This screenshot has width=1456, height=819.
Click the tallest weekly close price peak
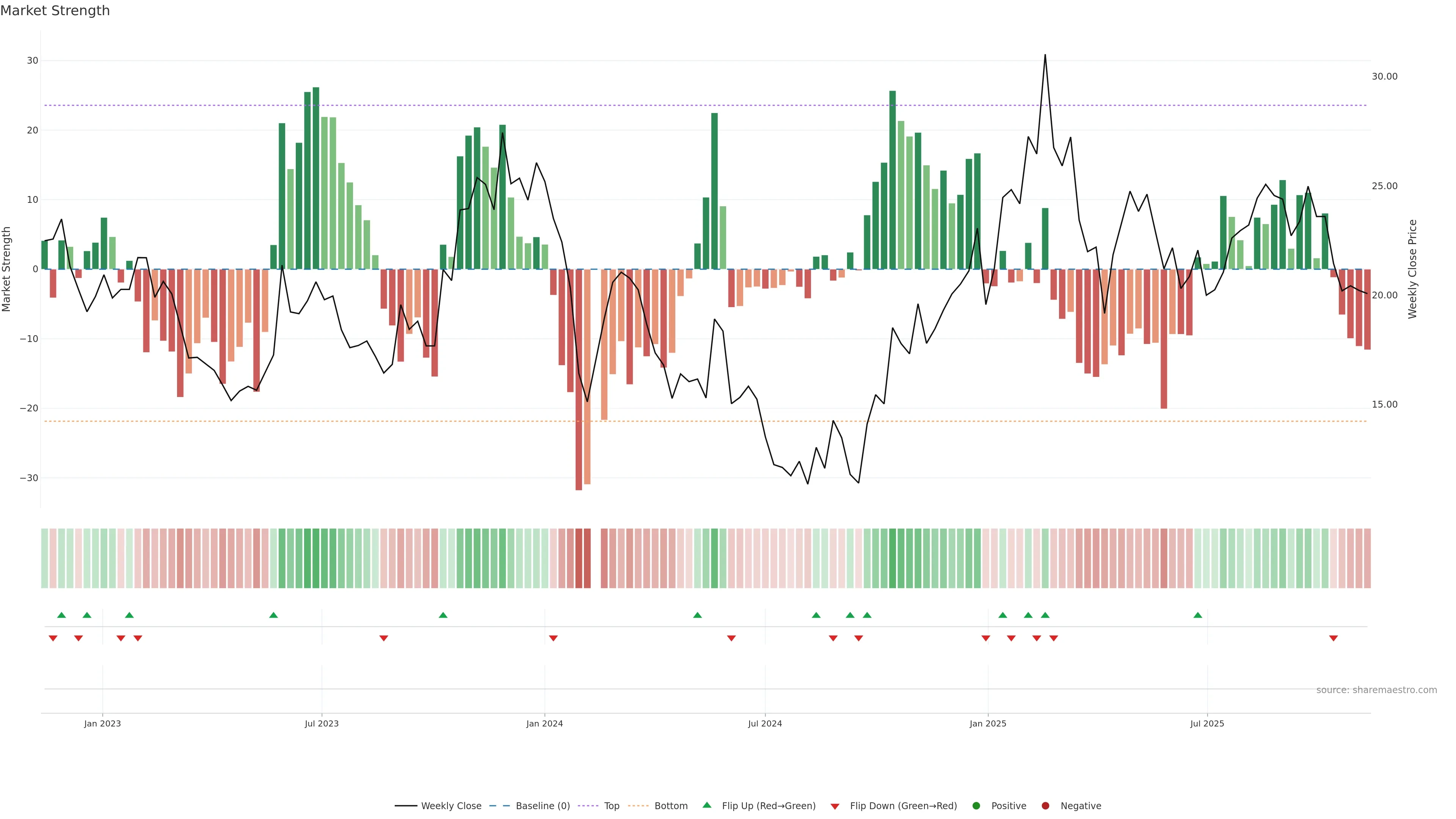(1045, 55)
